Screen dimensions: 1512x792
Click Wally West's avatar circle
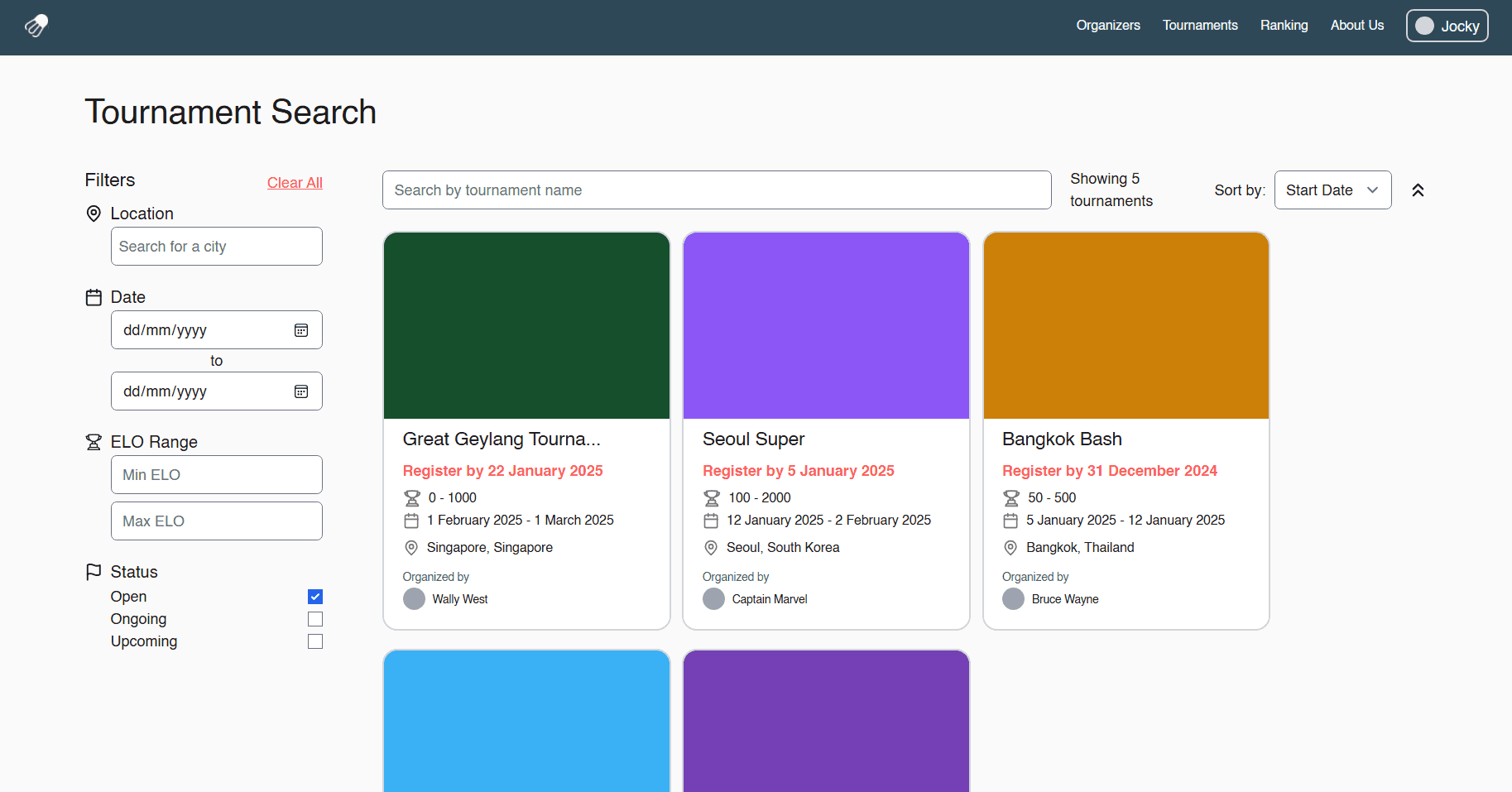click(x=414, y=598)
